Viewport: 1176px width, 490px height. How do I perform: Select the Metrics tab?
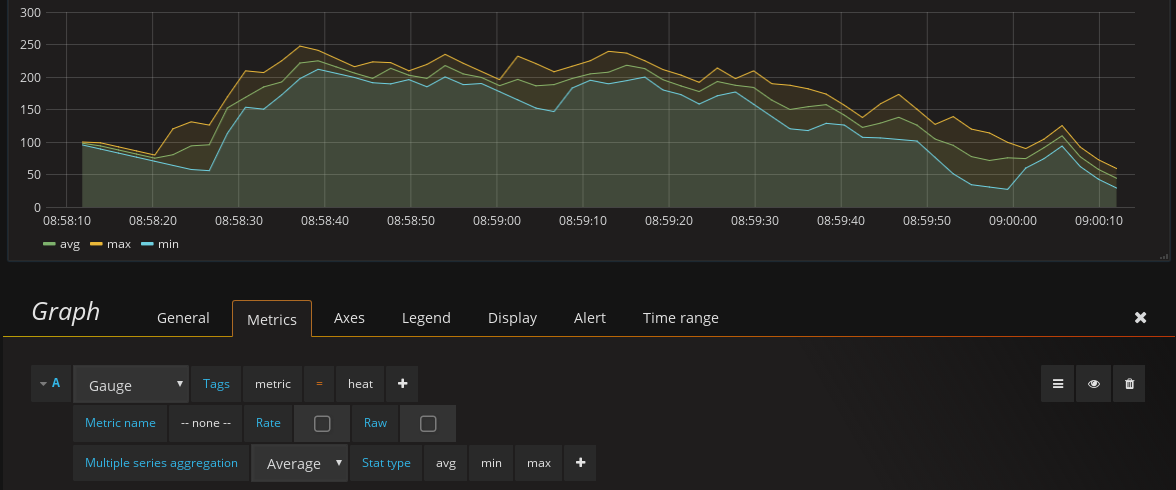pos(272,318)
